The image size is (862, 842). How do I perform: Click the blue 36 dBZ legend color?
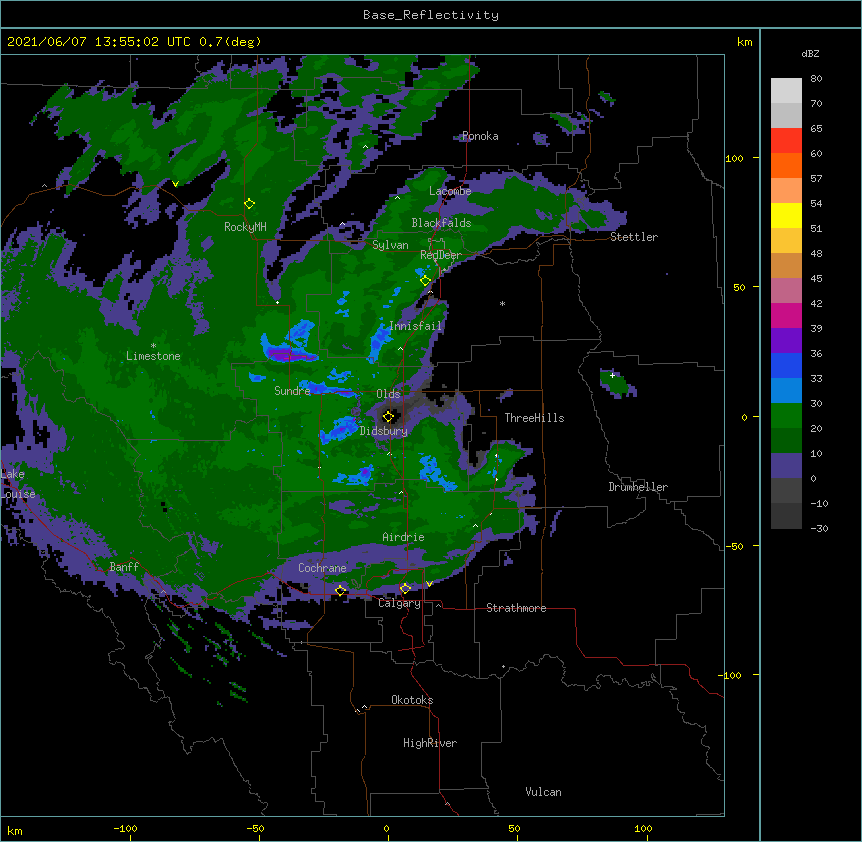(x=786, y=365)
